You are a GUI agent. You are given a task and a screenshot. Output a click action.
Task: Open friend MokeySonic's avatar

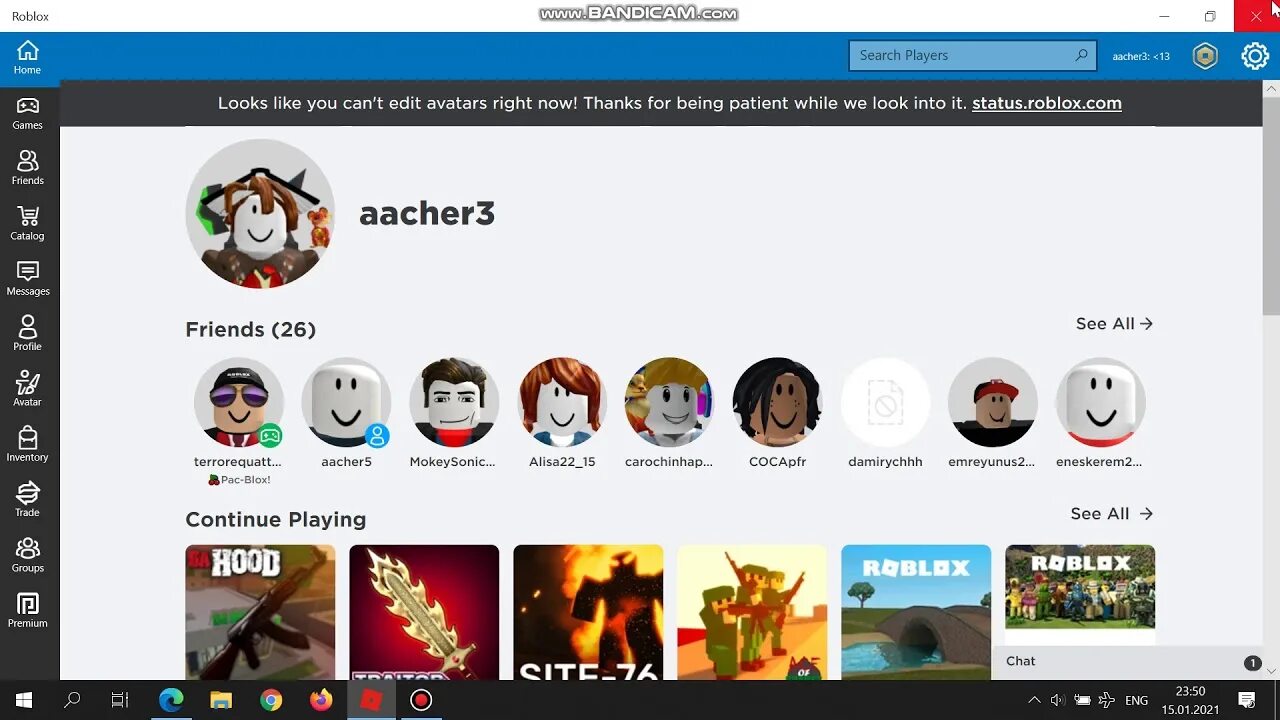(x=453, y=402)
